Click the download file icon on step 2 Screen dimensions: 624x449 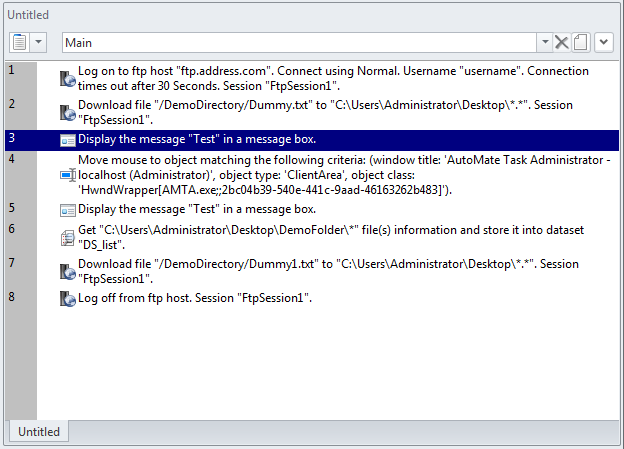pos(68,110)
